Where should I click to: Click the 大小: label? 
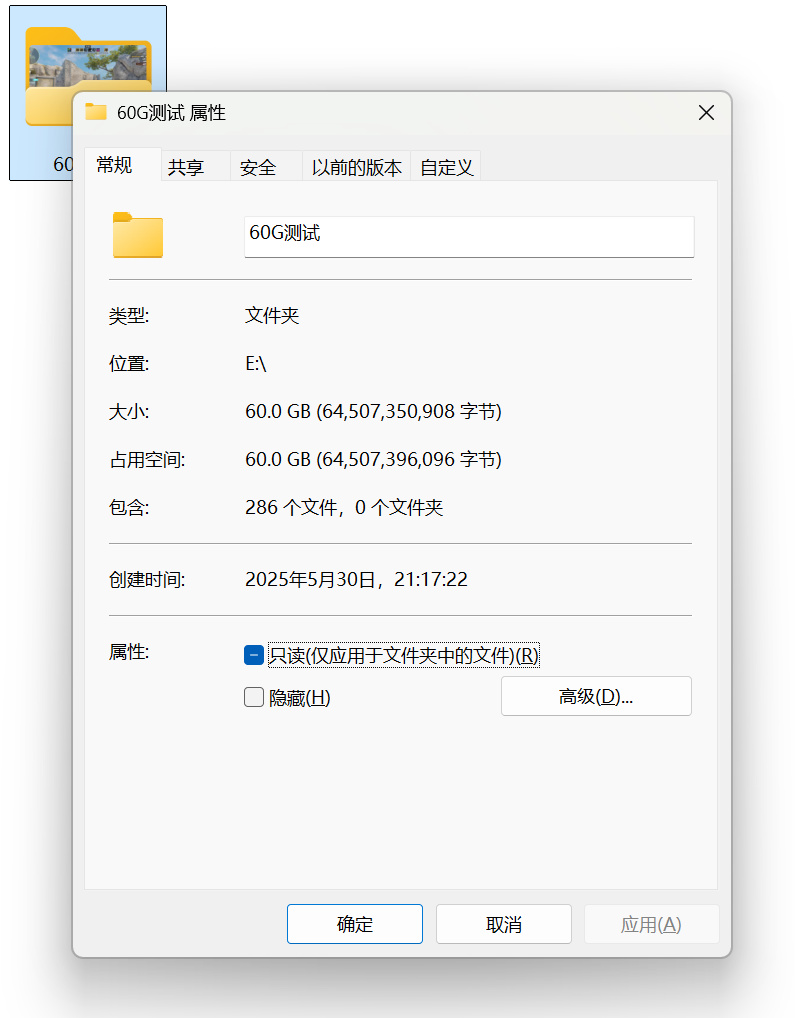(129, 412)
